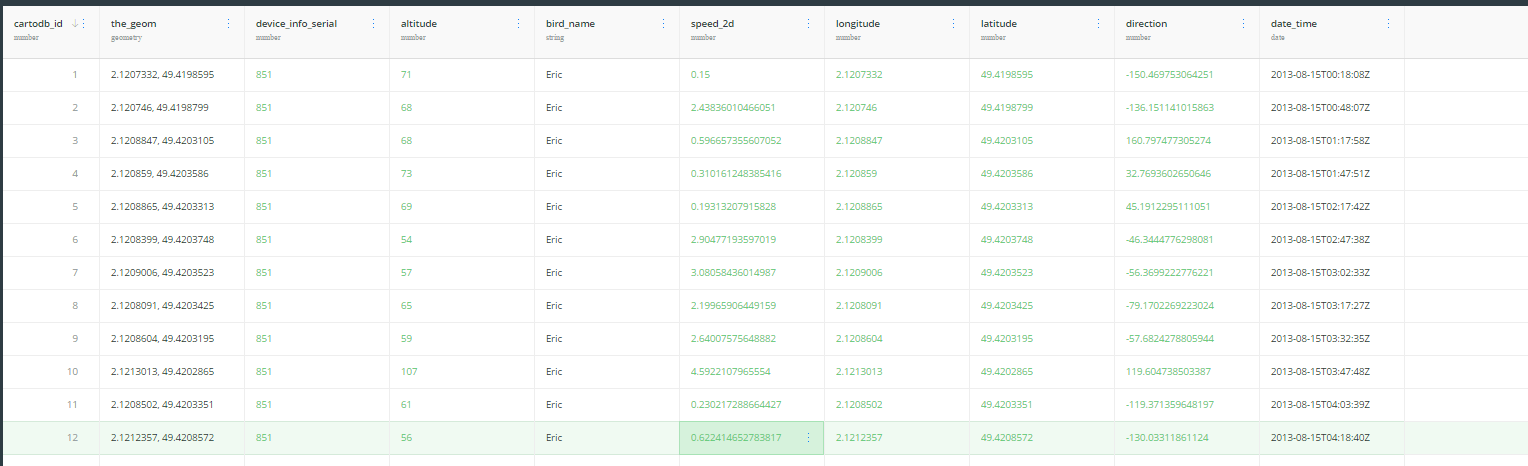Open cell options in highlighted speed_2d cell

pos(808,438)
